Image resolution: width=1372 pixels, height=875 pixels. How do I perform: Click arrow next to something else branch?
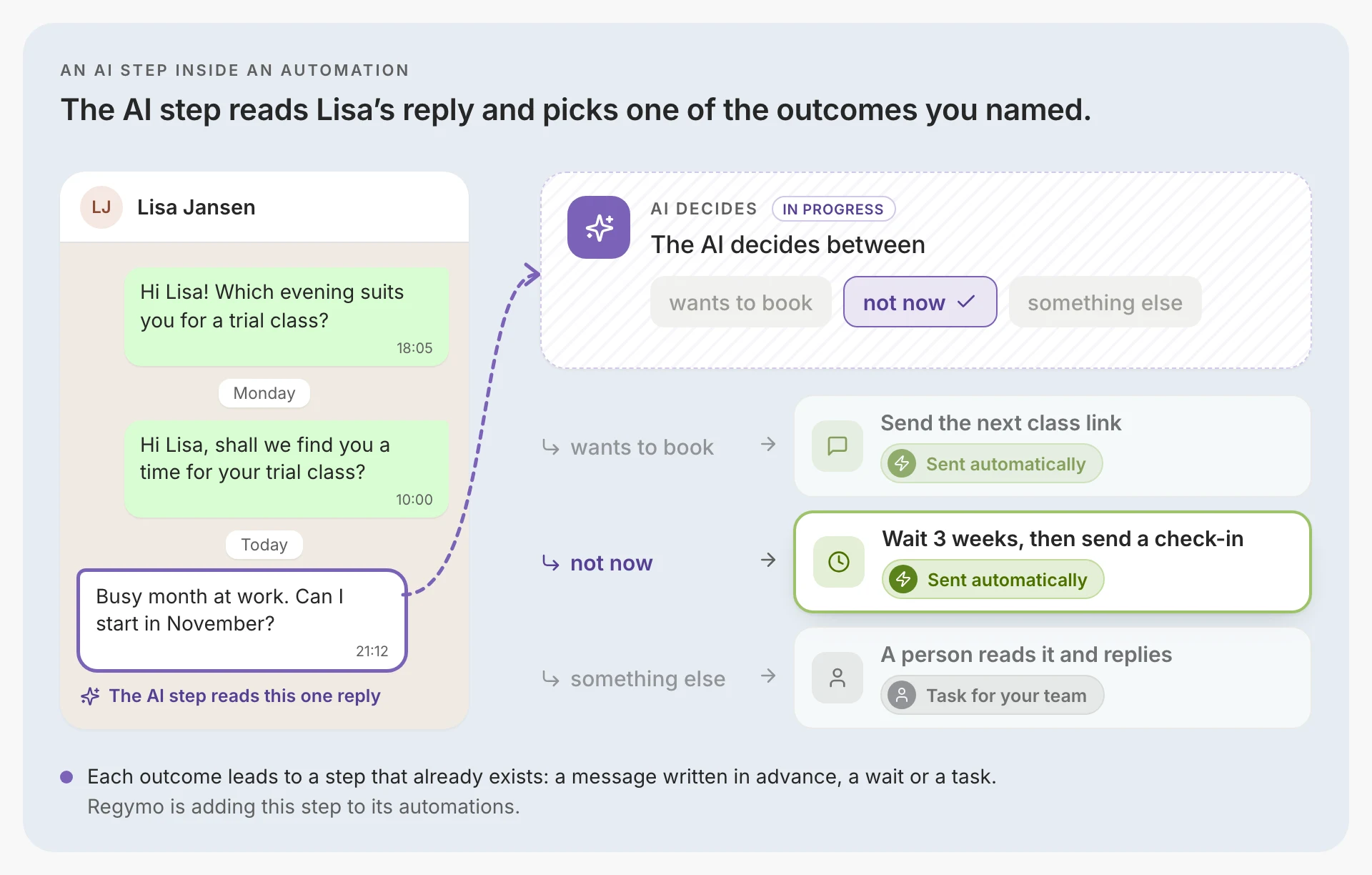(x=768, y=676)
